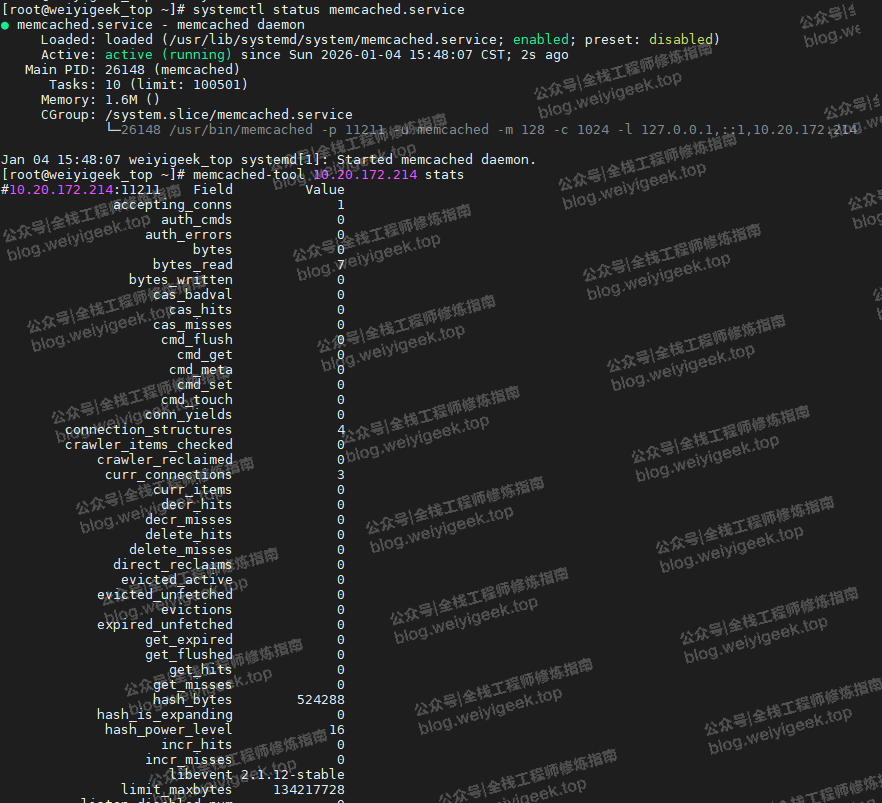Click the 'Memory: 1.6M' line
Viewport: 882px width, 803px height.
pyautogui.click(x=100, y=100)
